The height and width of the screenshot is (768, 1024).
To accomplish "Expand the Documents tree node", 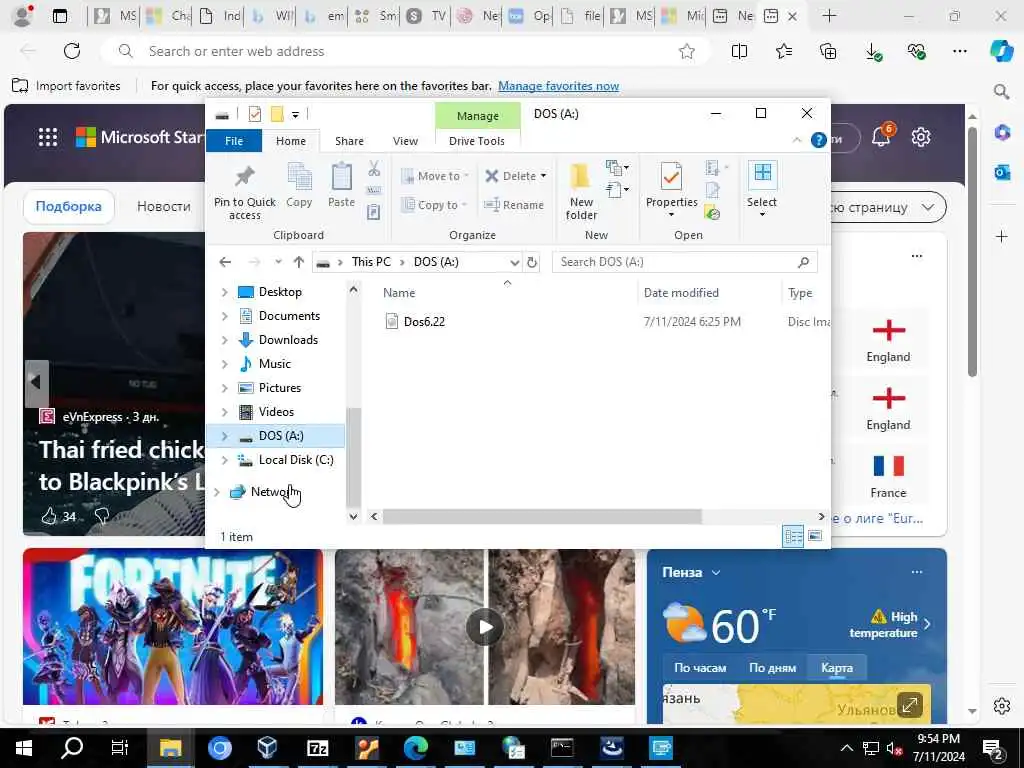I will pyautogui.click(x=225, y=316).
